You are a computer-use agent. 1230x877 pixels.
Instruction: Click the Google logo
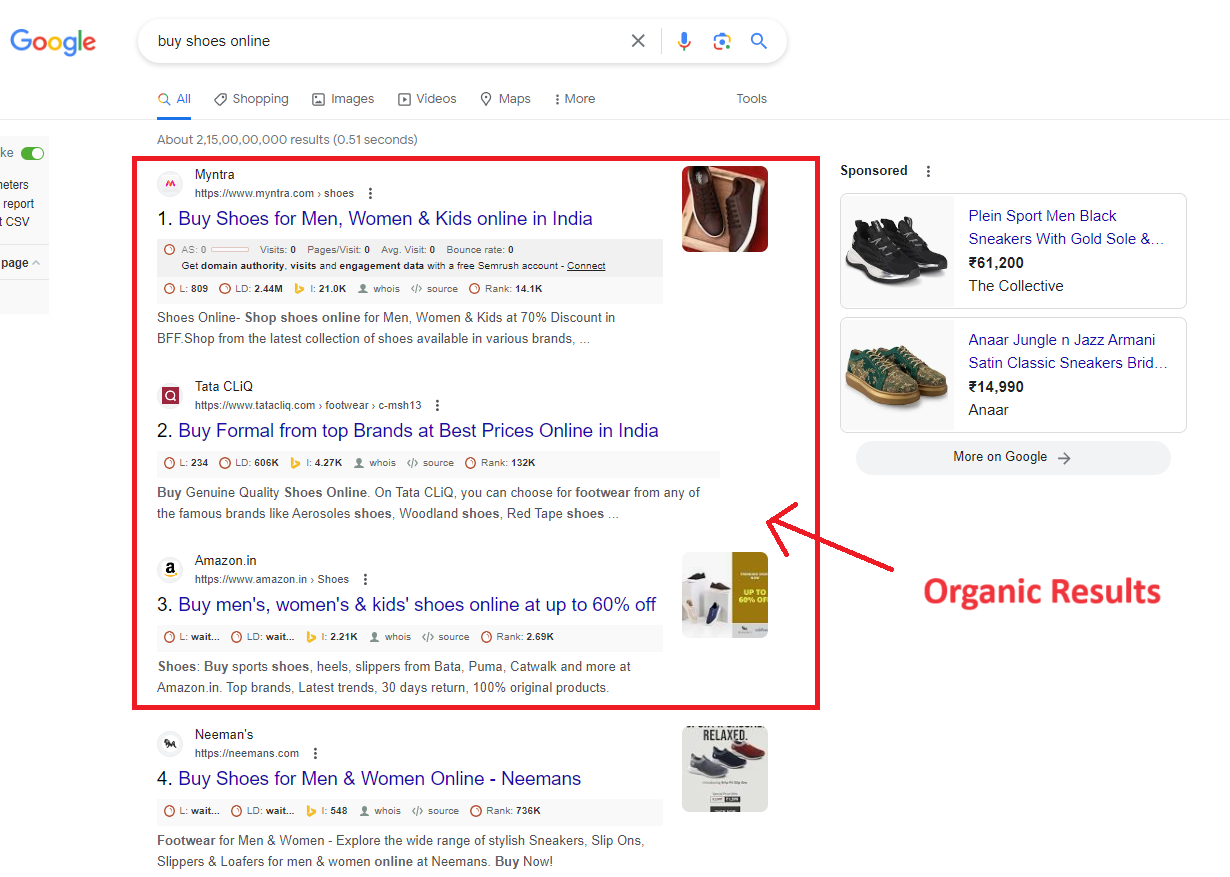pyautogui.click(x=53, y=42)
